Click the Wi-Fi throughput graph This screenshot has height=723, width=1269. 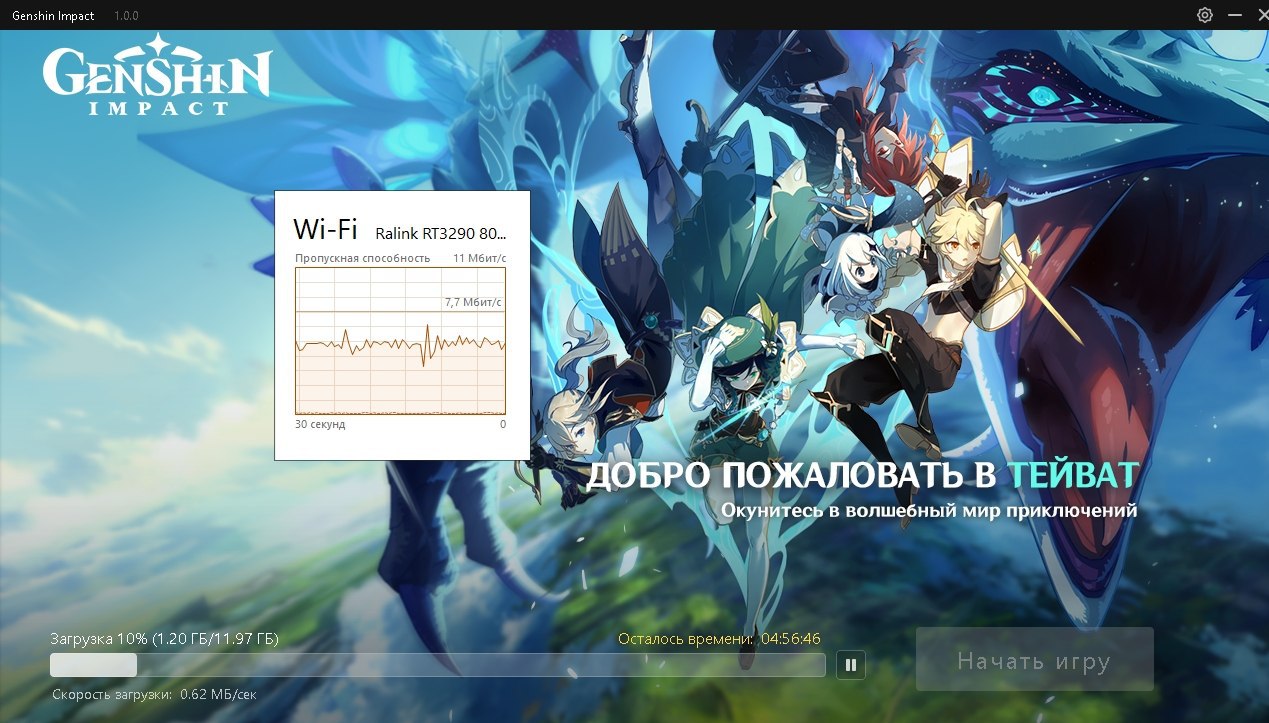pos(400,341)
